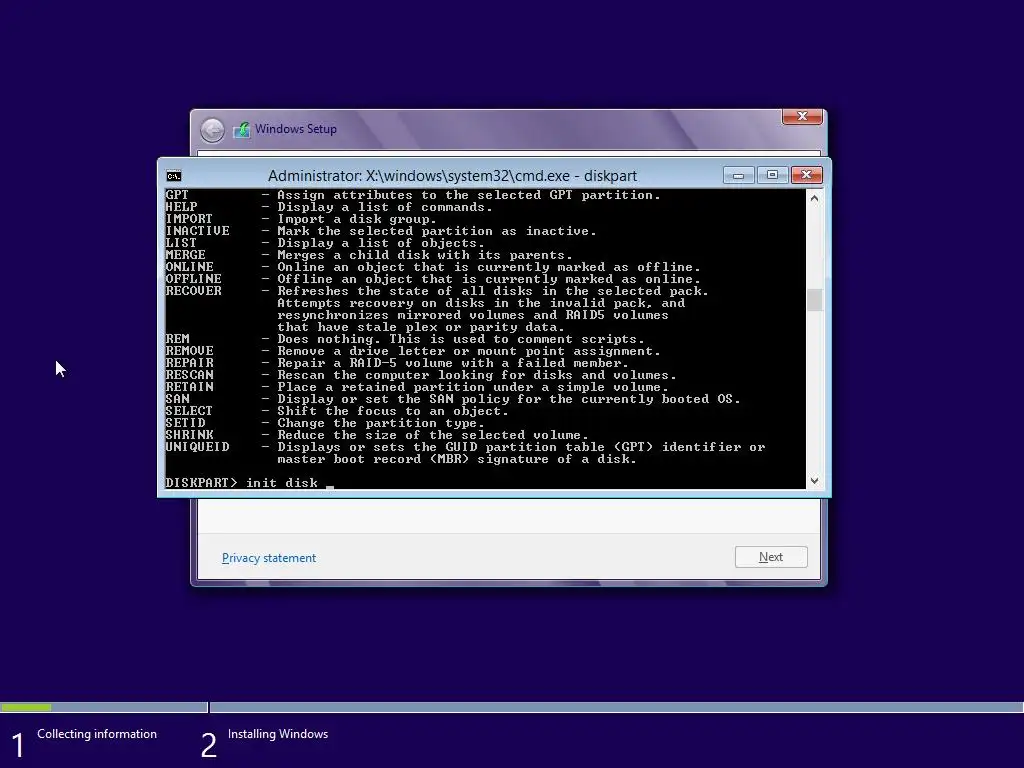Click the ONLINE command row

click(x=432, y=267)
